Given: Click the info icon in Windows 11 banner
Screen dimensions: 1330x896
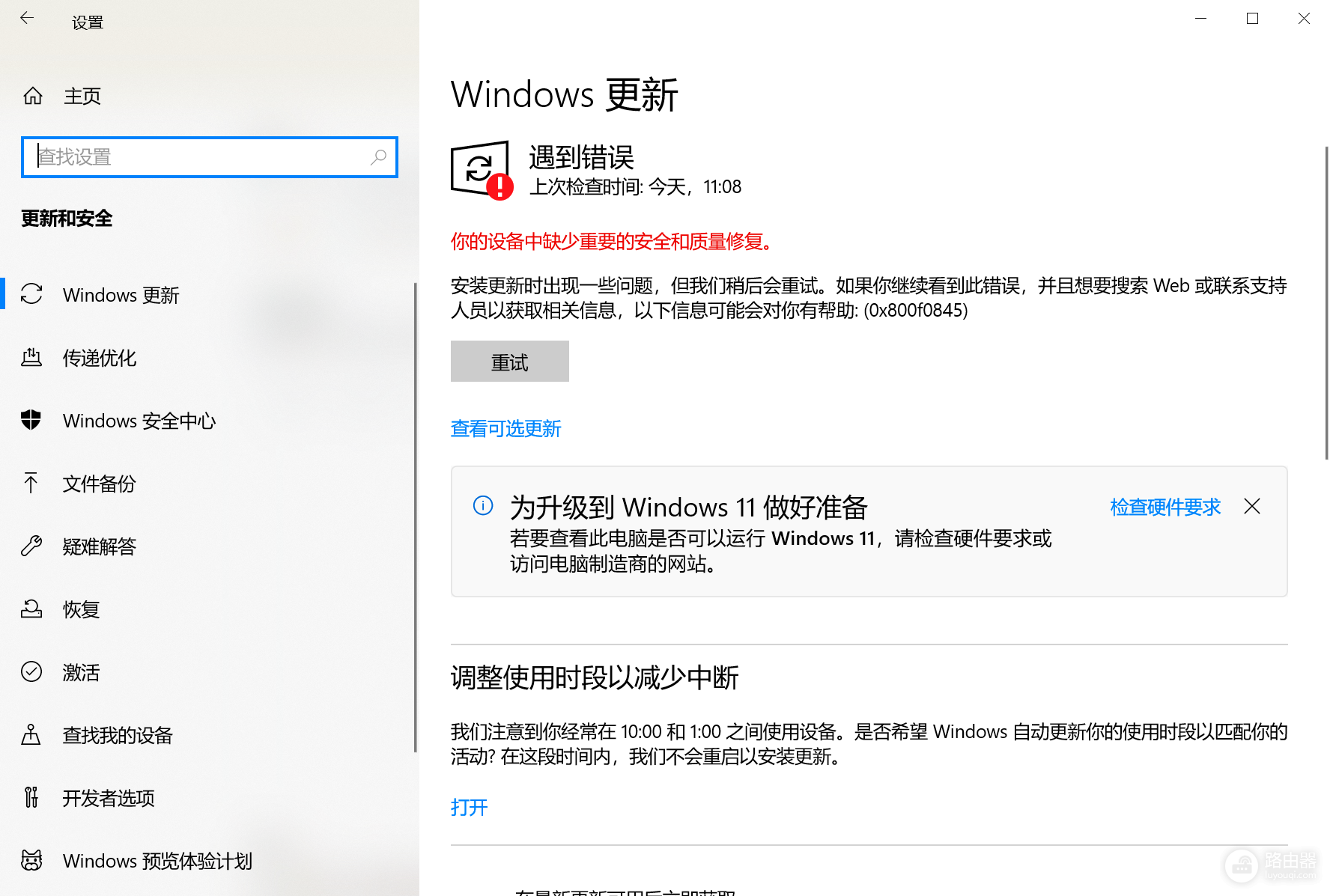Looking at the screenshot, I should (483, 505).
